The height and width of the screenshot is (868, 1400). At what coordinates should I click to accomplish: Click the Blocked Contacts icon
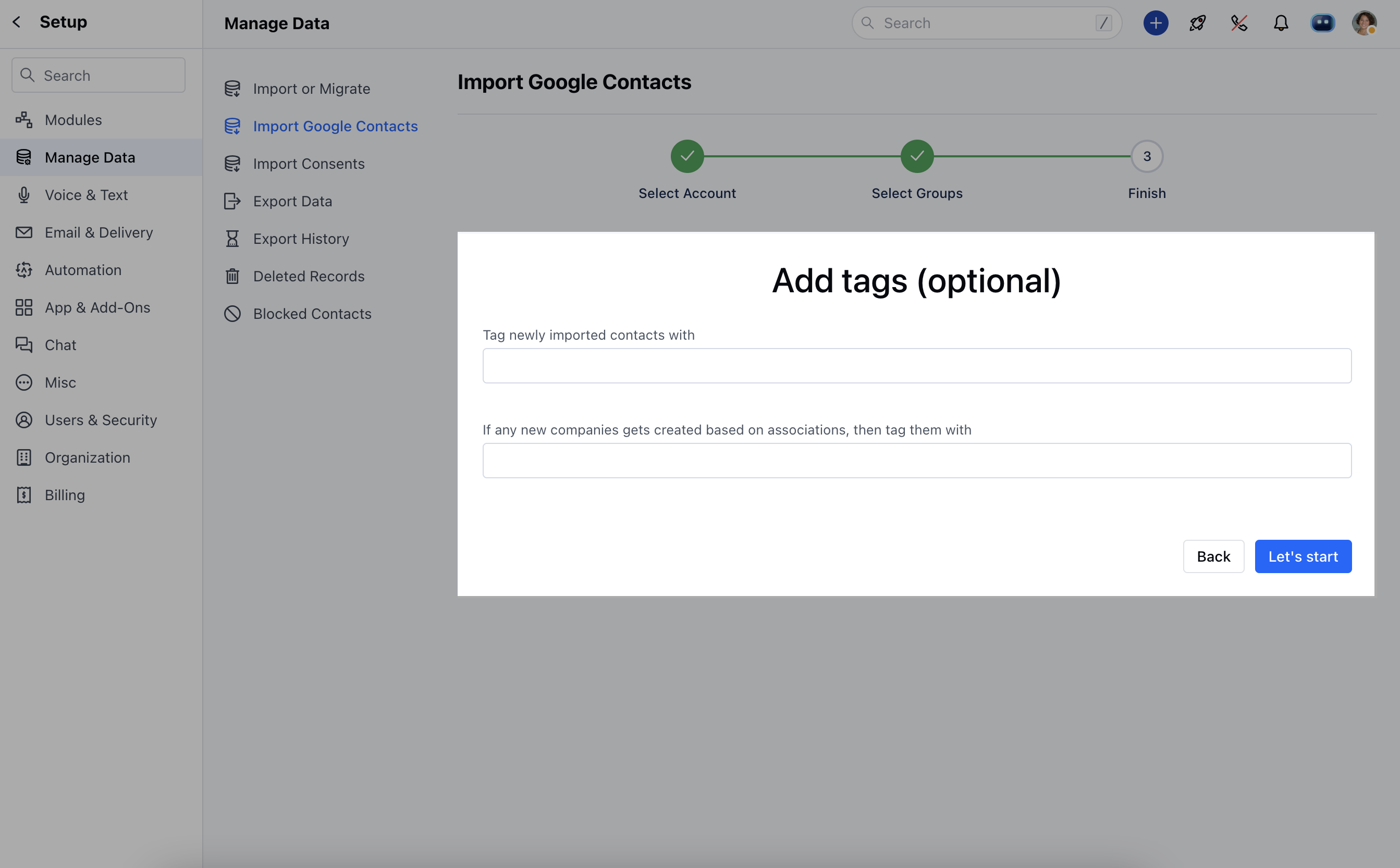pyautogui.click(x=232, y=314)
